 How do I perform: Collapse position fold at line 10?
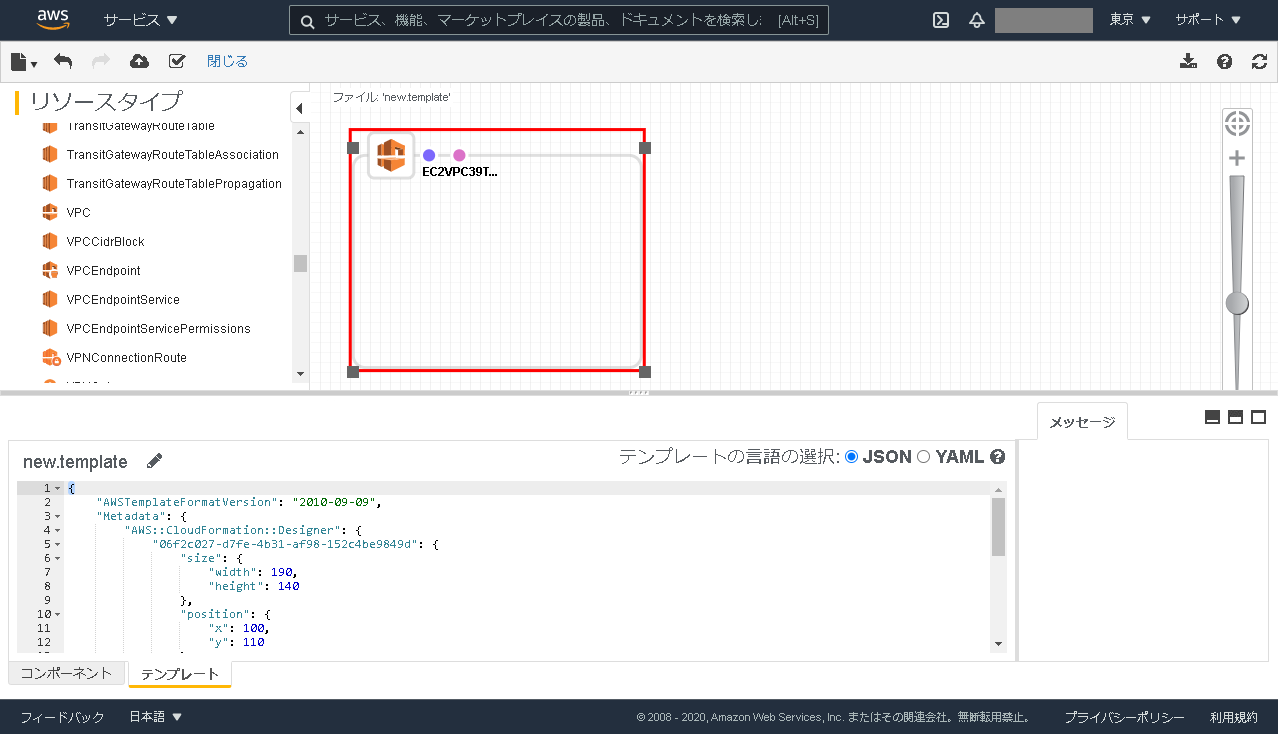point(57,614)
